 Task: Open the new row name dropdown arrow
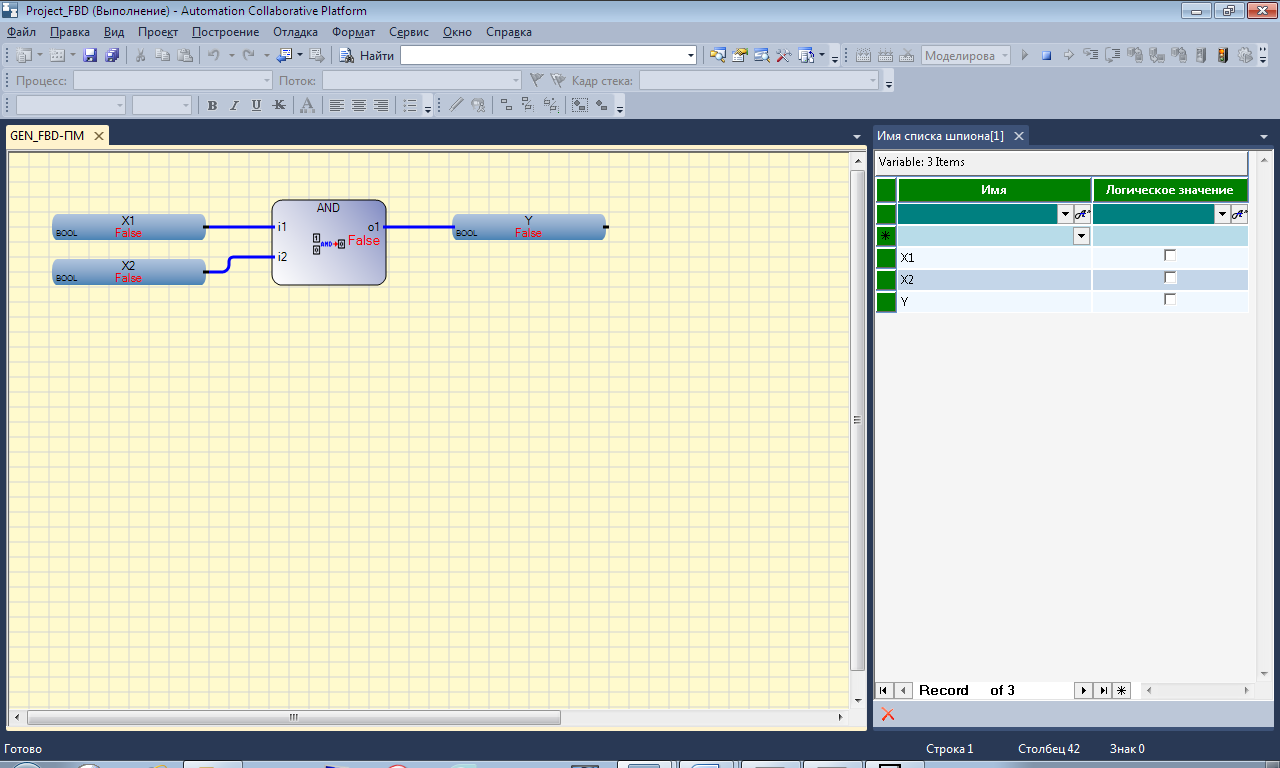pos(1081,236)
